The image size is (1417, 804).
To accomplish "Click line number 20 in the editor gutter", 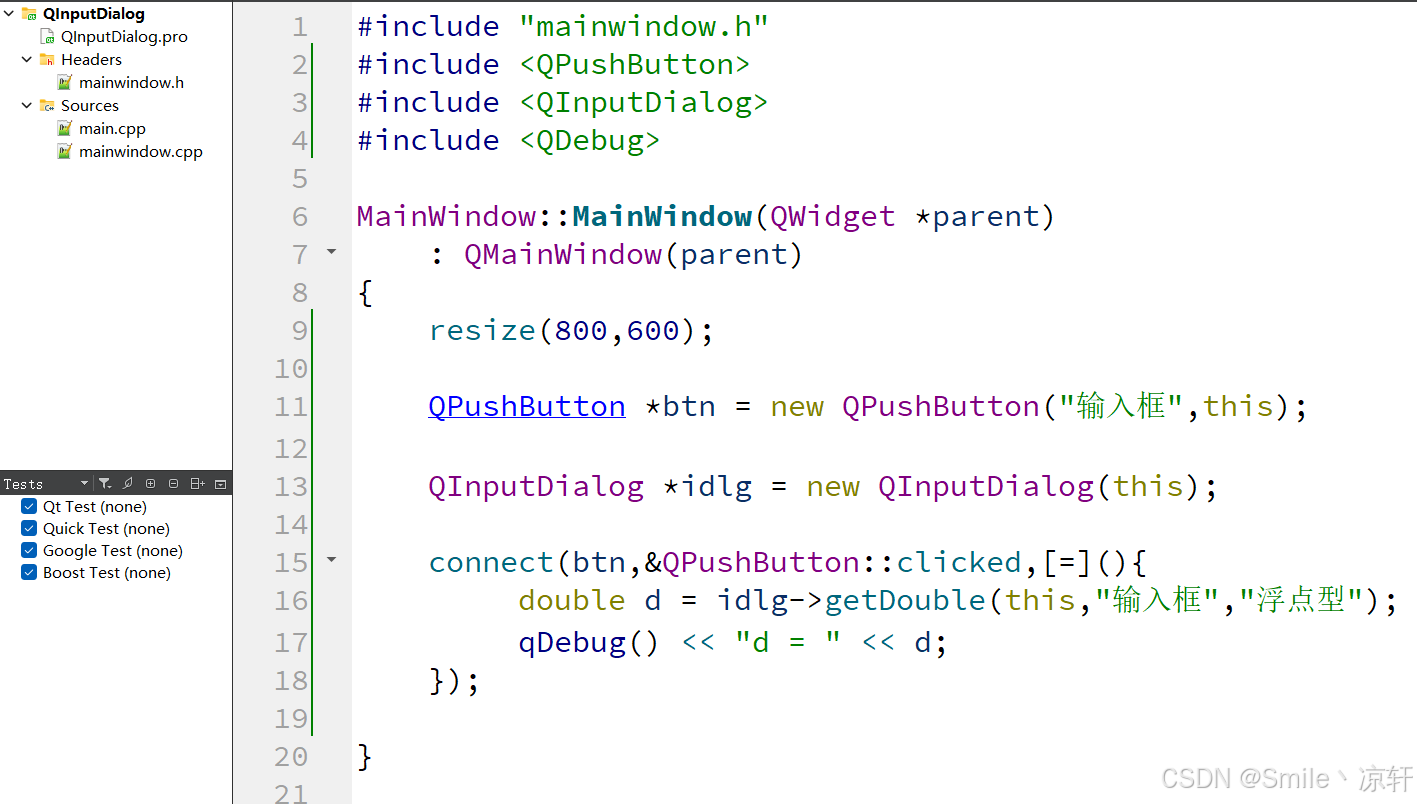I will point(291,756).
